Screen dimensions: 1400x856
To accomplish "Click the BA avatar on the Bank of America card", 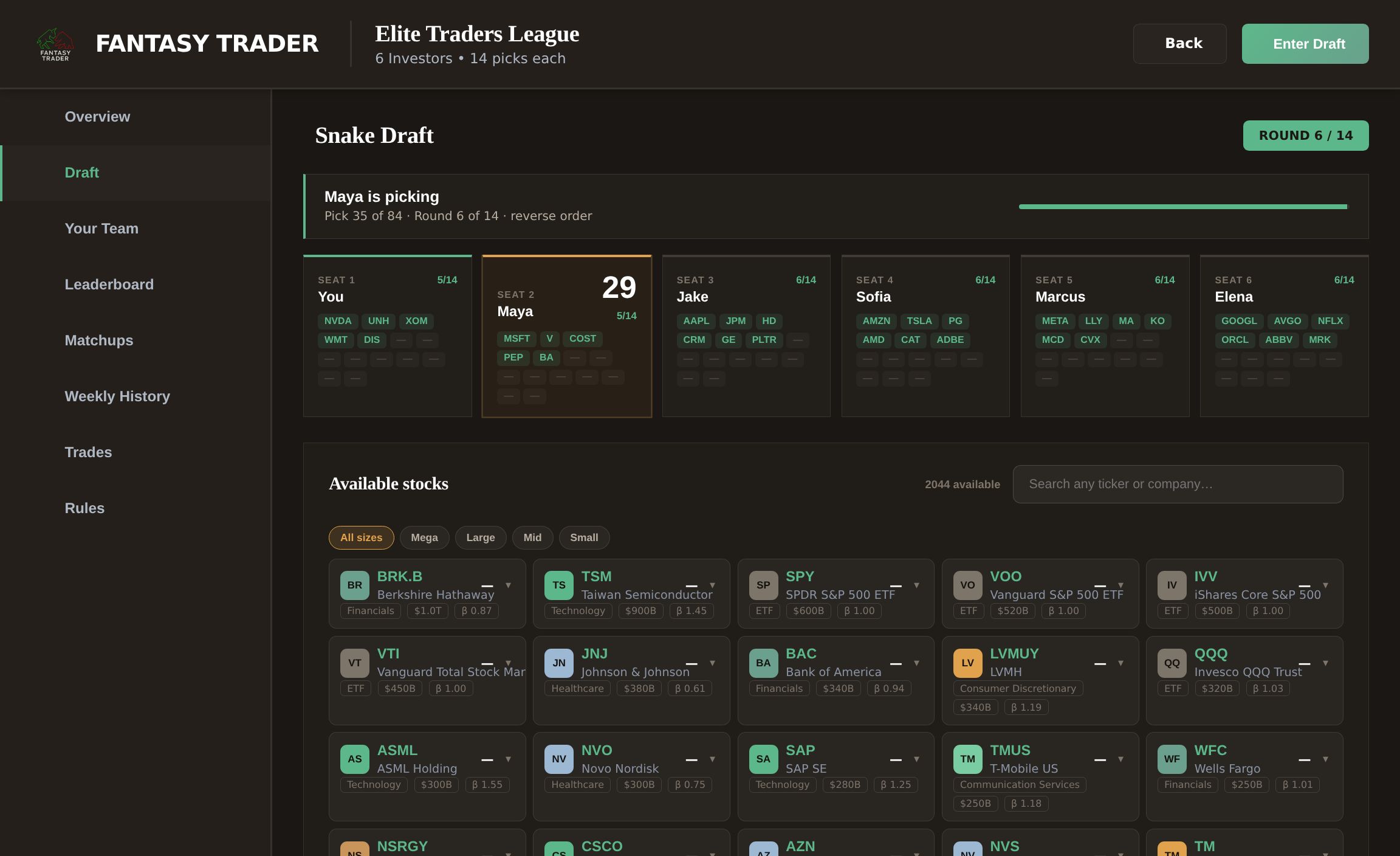I will click(x=764, y=663).
